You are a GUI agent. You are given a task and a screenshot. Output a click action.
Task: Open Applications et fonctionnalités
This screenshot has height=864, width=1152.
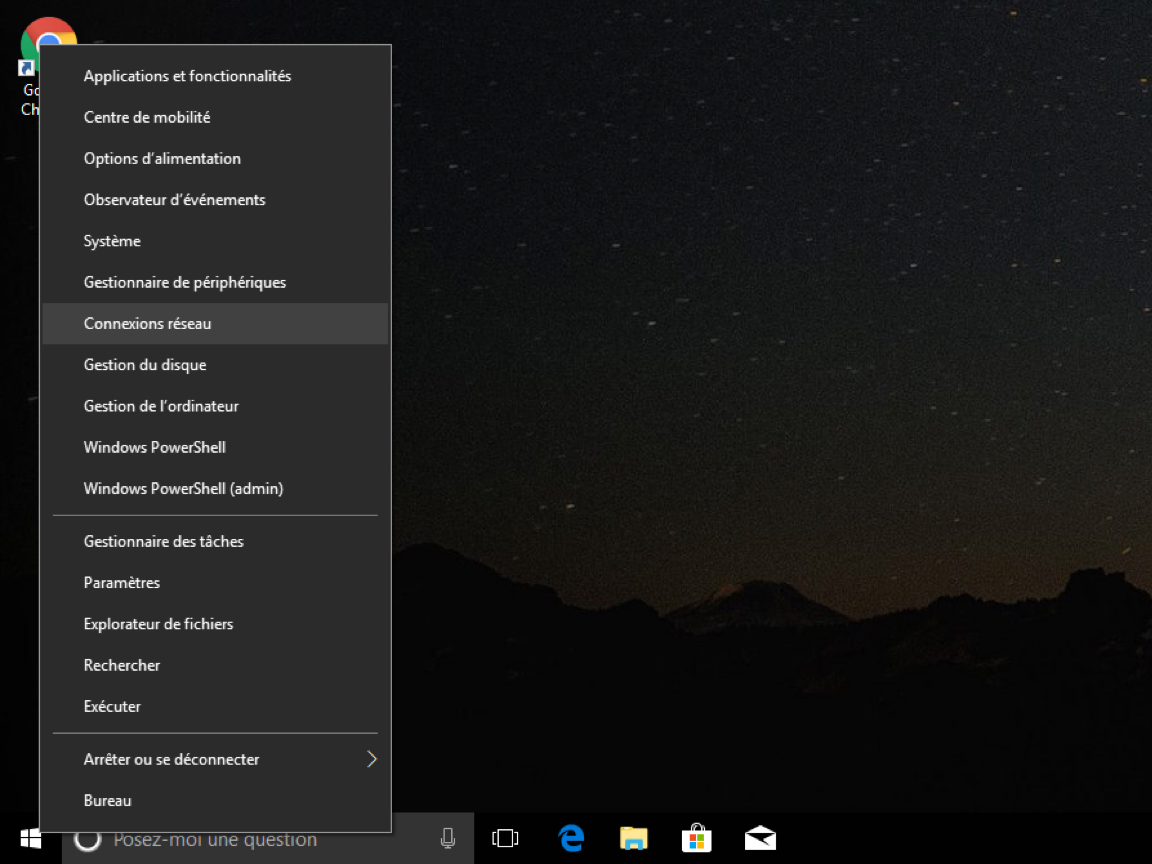pyautogui.click(x=215, y=76)
